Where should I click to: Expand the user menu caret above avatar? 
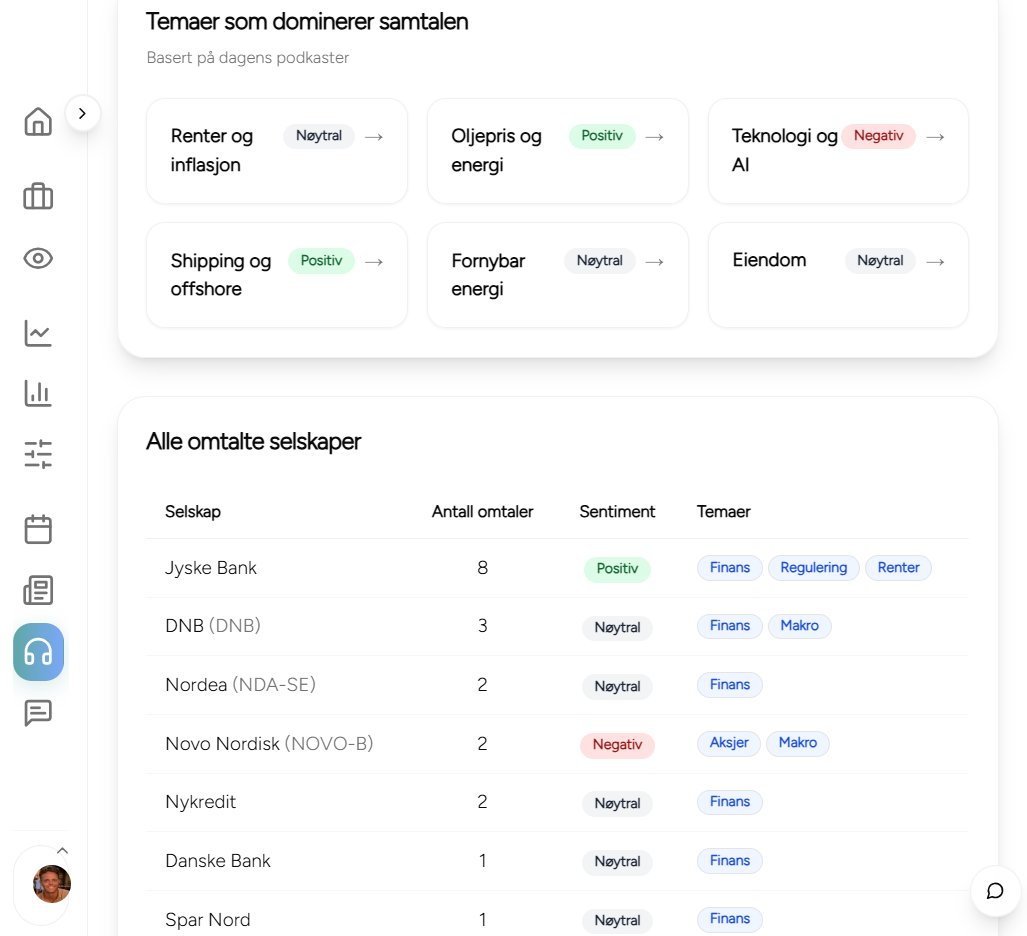coord(63,851)
